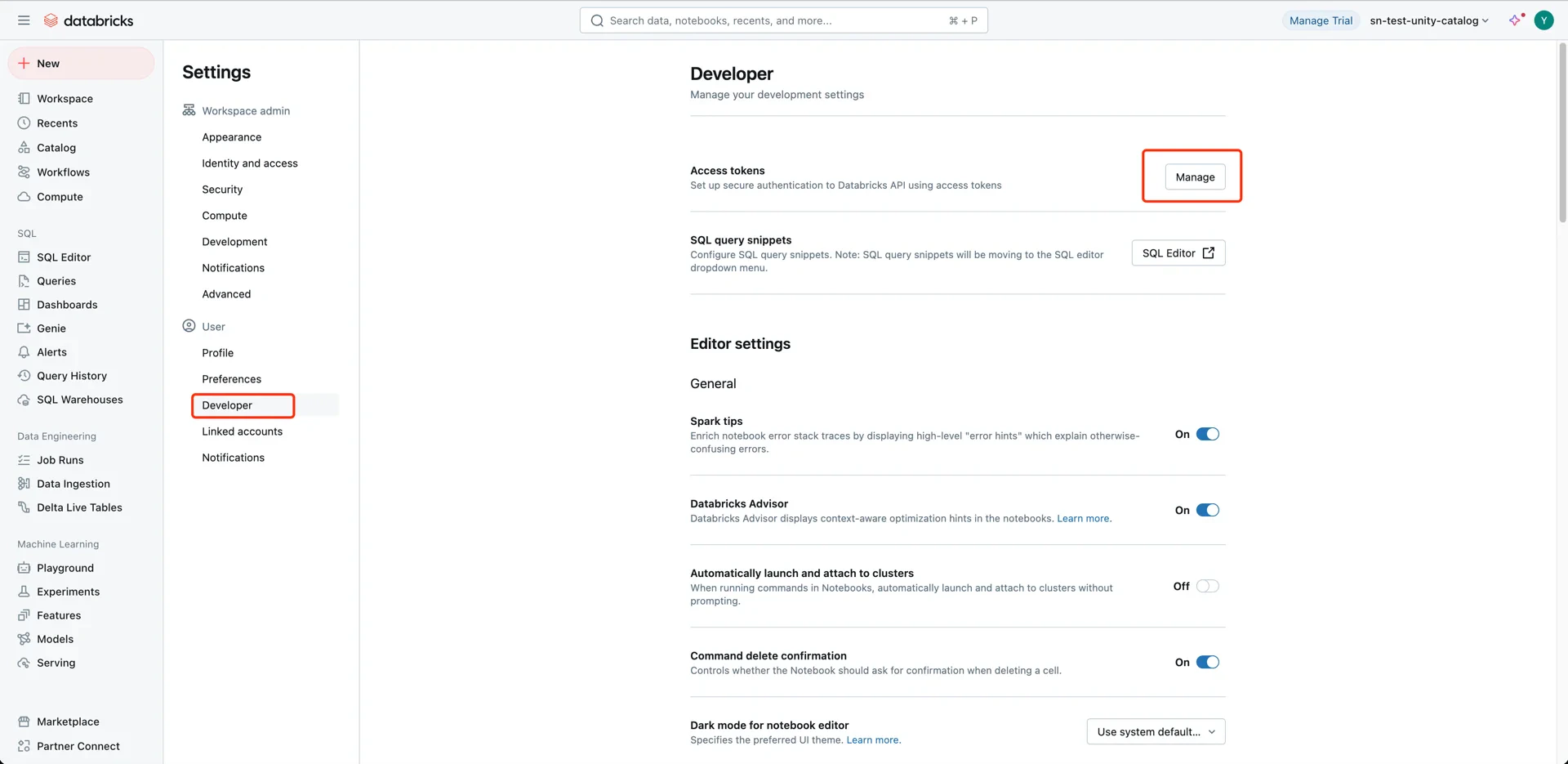Click the page vertical scrollbar
1568x764 pixels.
pyautogui.click(x=1562, y=132)
